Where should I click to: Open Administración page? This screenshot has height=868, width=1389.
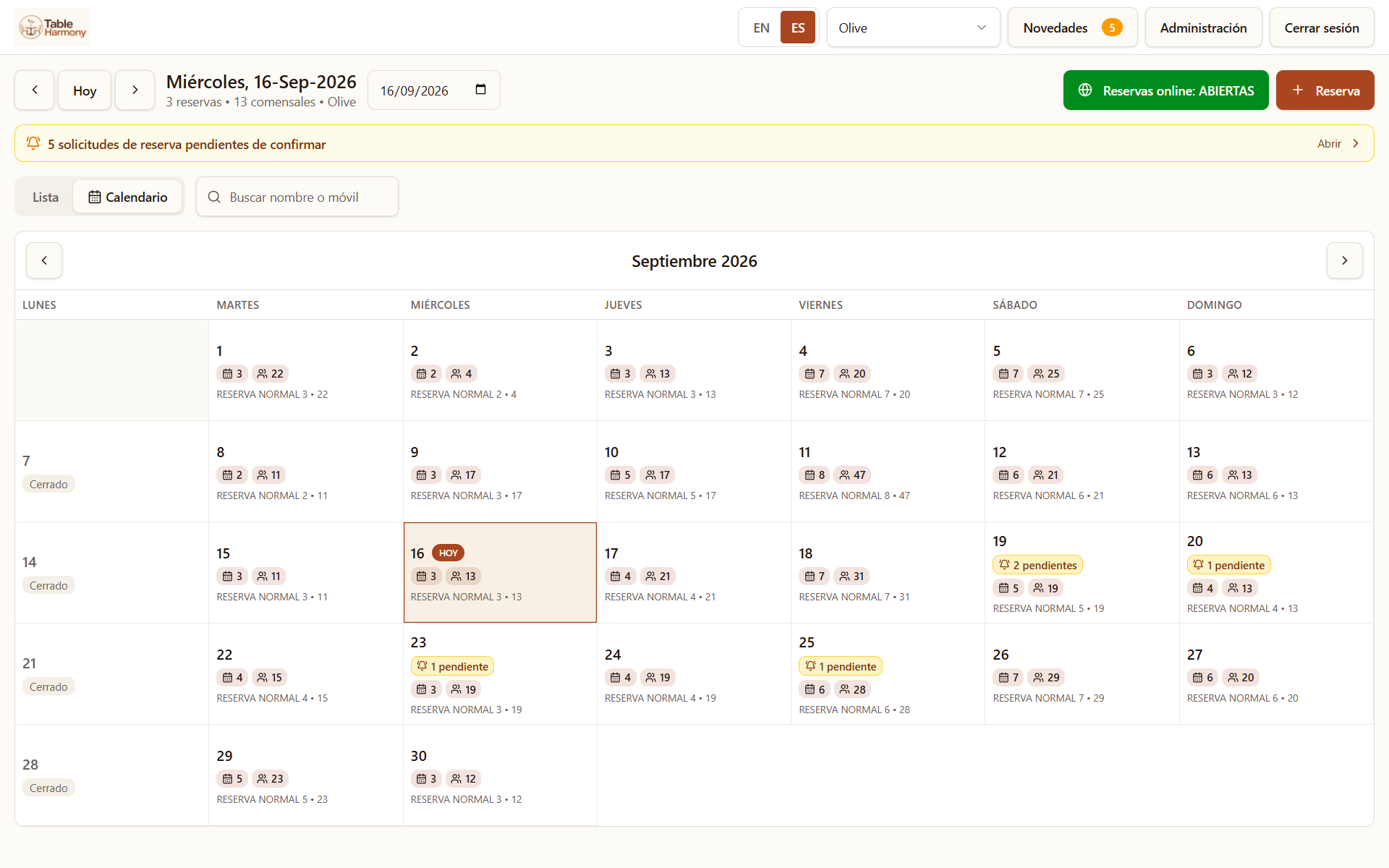1203,27
